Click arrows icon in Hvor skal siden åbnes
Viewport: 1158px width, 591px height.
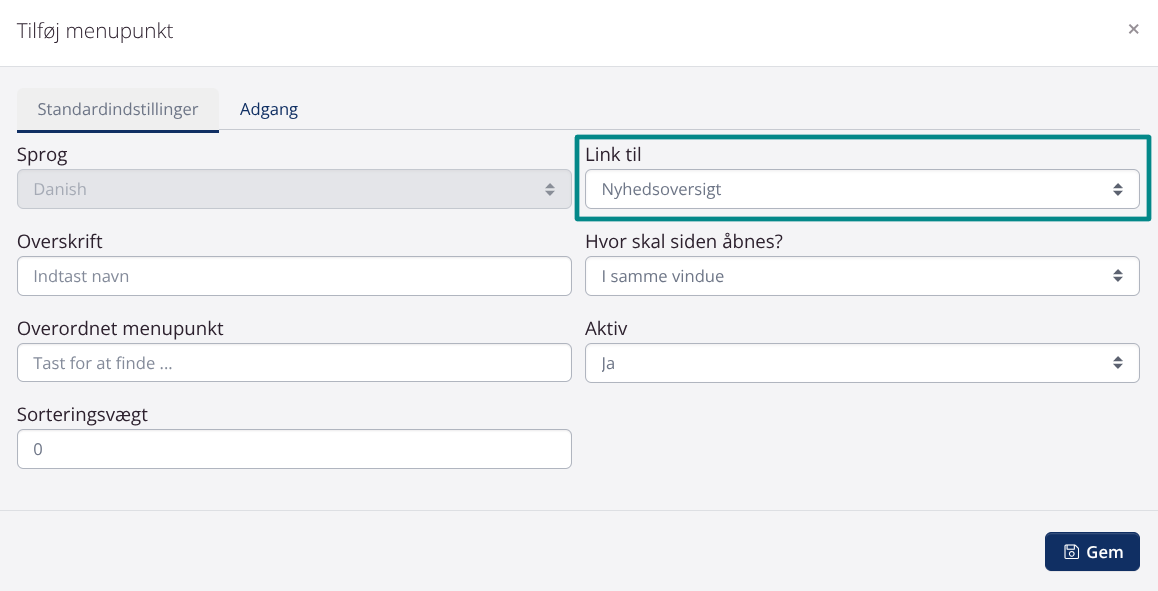click(x=1117, y=276)
